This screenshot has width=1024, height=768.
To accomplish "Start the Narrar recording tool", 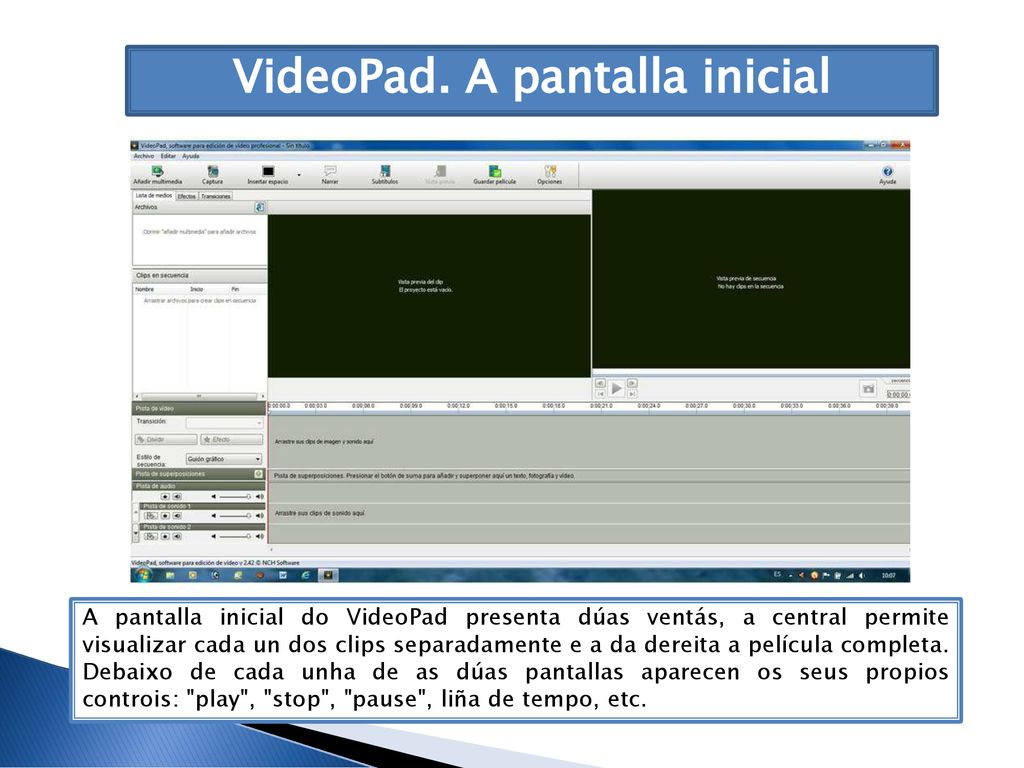I will pos(330,174).
